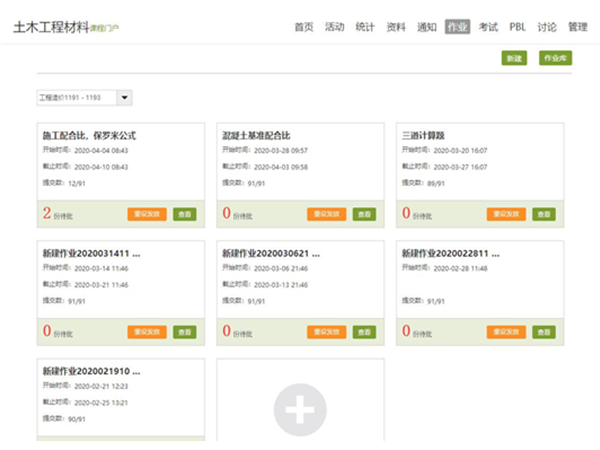
Task: Open the 管理 navigation item
Action: (577, 27)
